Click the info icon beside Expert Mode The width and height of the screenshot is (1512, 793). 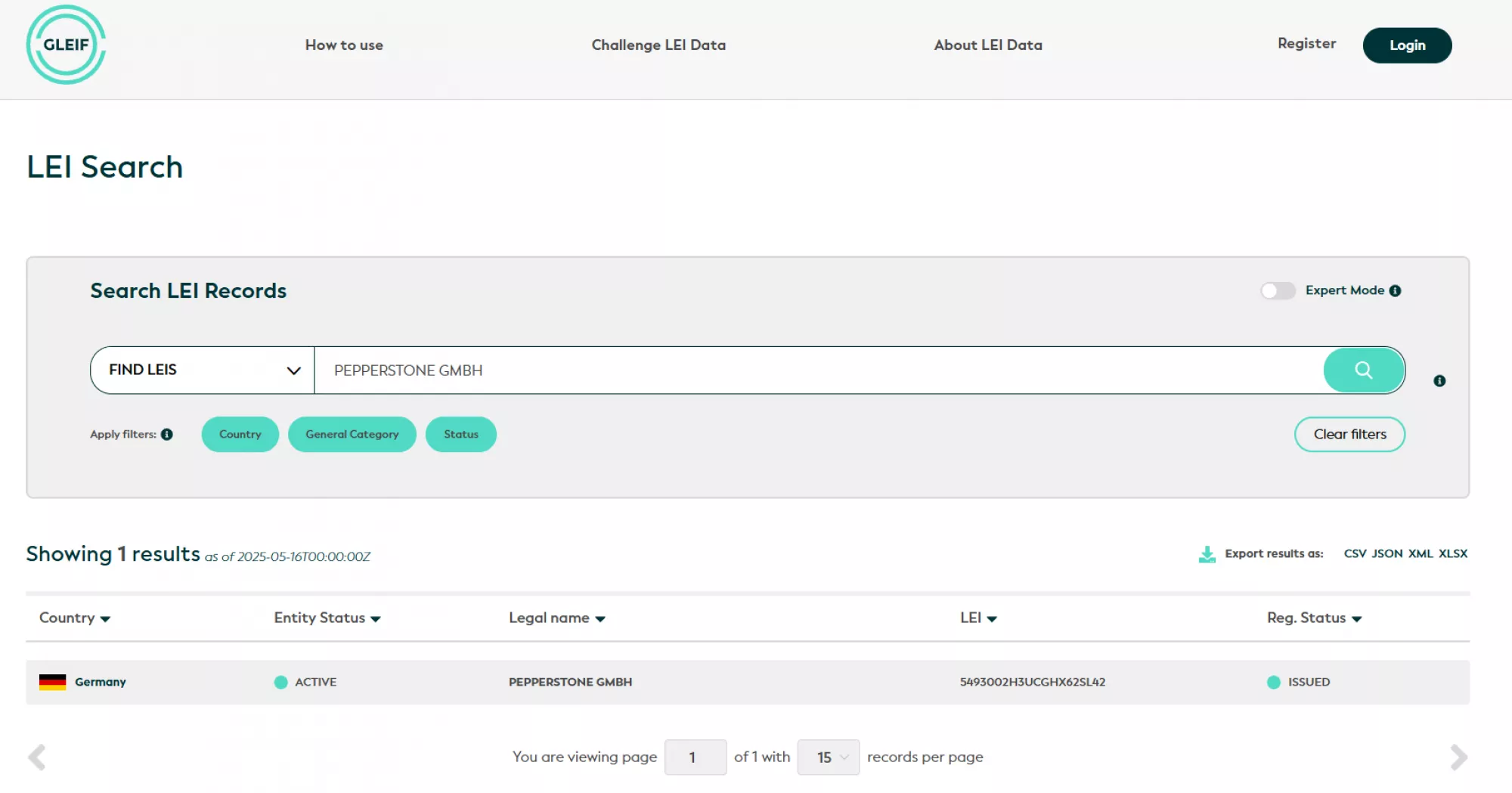pos(1395,291)
